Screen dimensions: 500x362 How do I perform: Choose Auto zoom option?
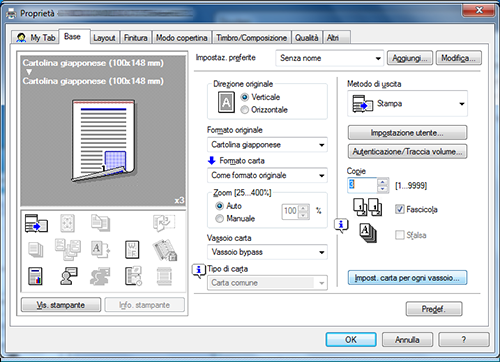pyautogui.click(x=219, y=206)
